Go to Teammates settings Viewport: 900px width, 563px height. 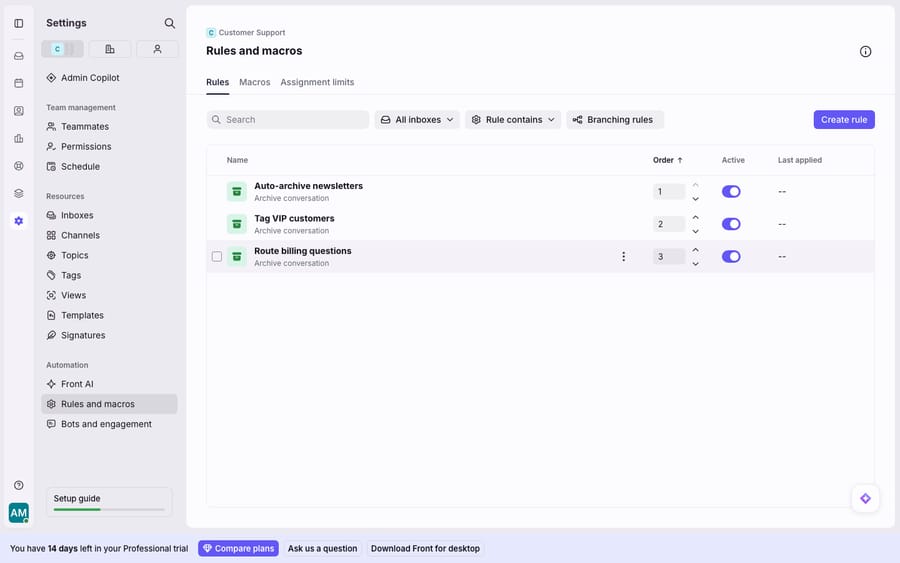[109, 126]
